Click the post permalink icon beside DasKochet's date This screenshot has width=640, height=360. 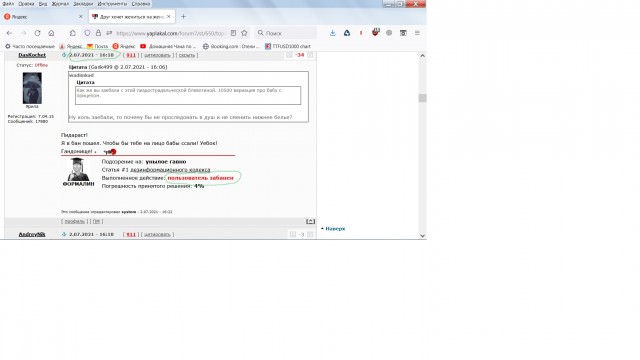click(64, 55)
